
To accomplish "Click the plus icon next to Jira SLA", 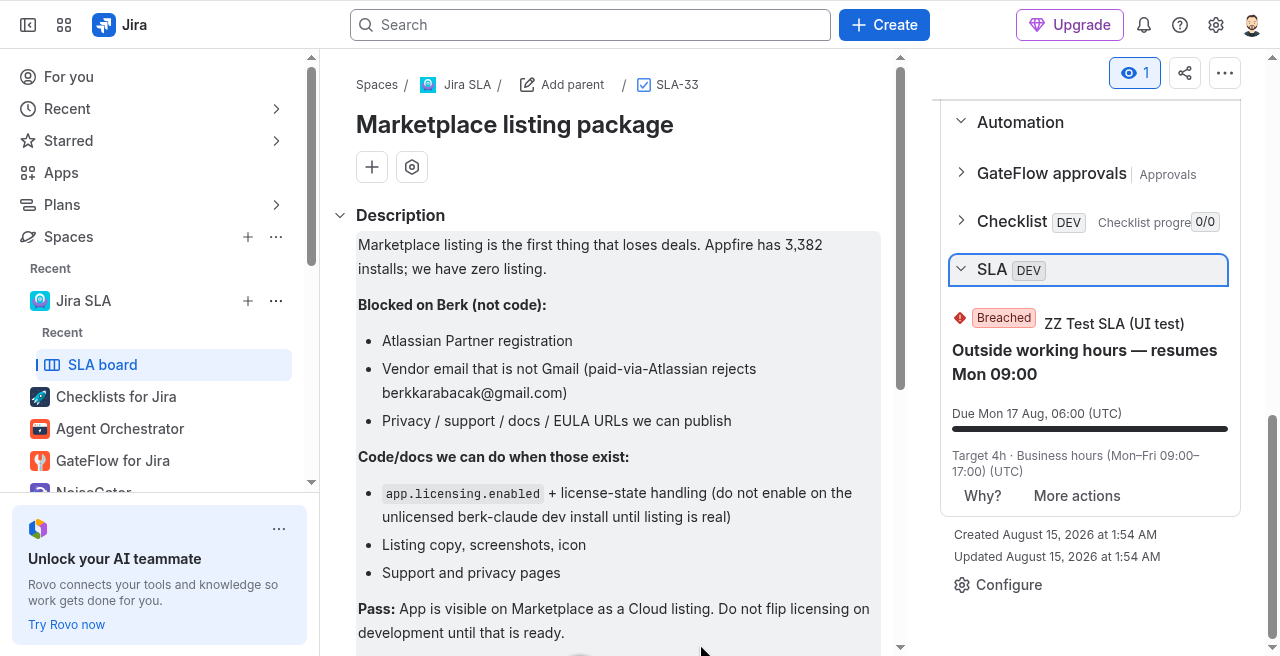I will (x=248, y=301).
